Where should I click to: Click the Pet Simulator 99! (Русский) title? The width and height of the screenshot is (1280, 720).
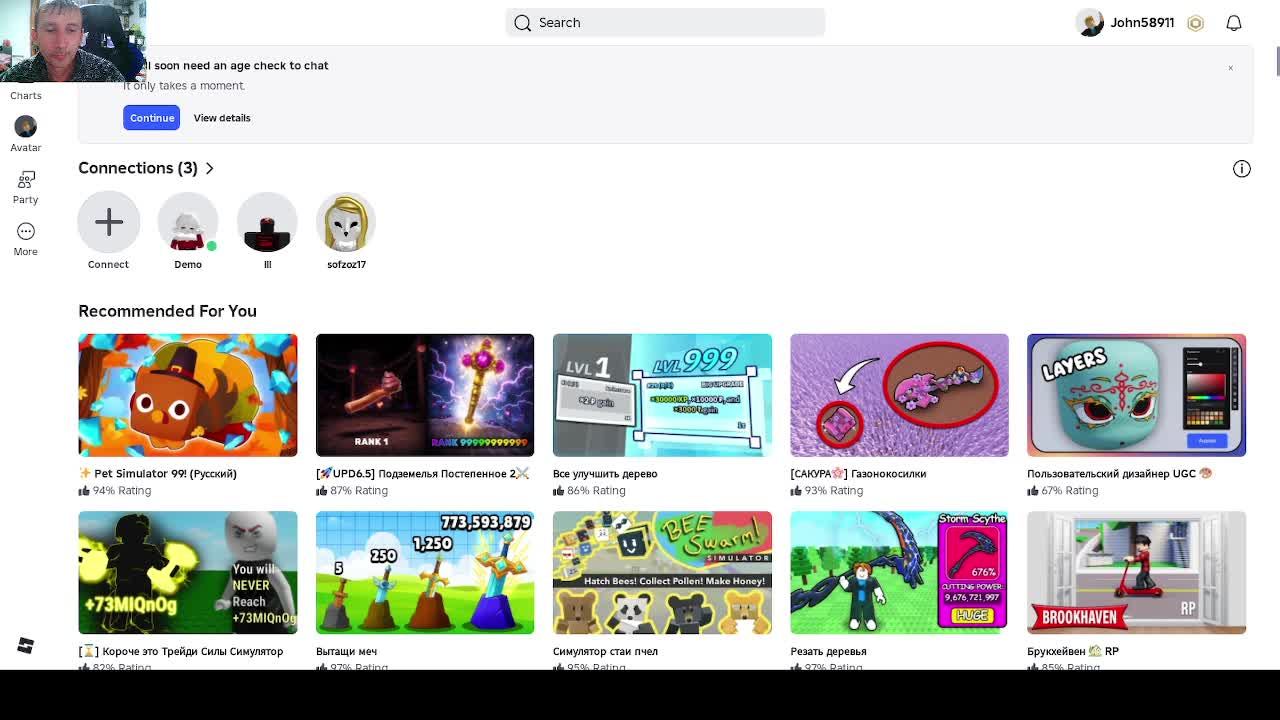pyautogui.click(x=158, y=474)
